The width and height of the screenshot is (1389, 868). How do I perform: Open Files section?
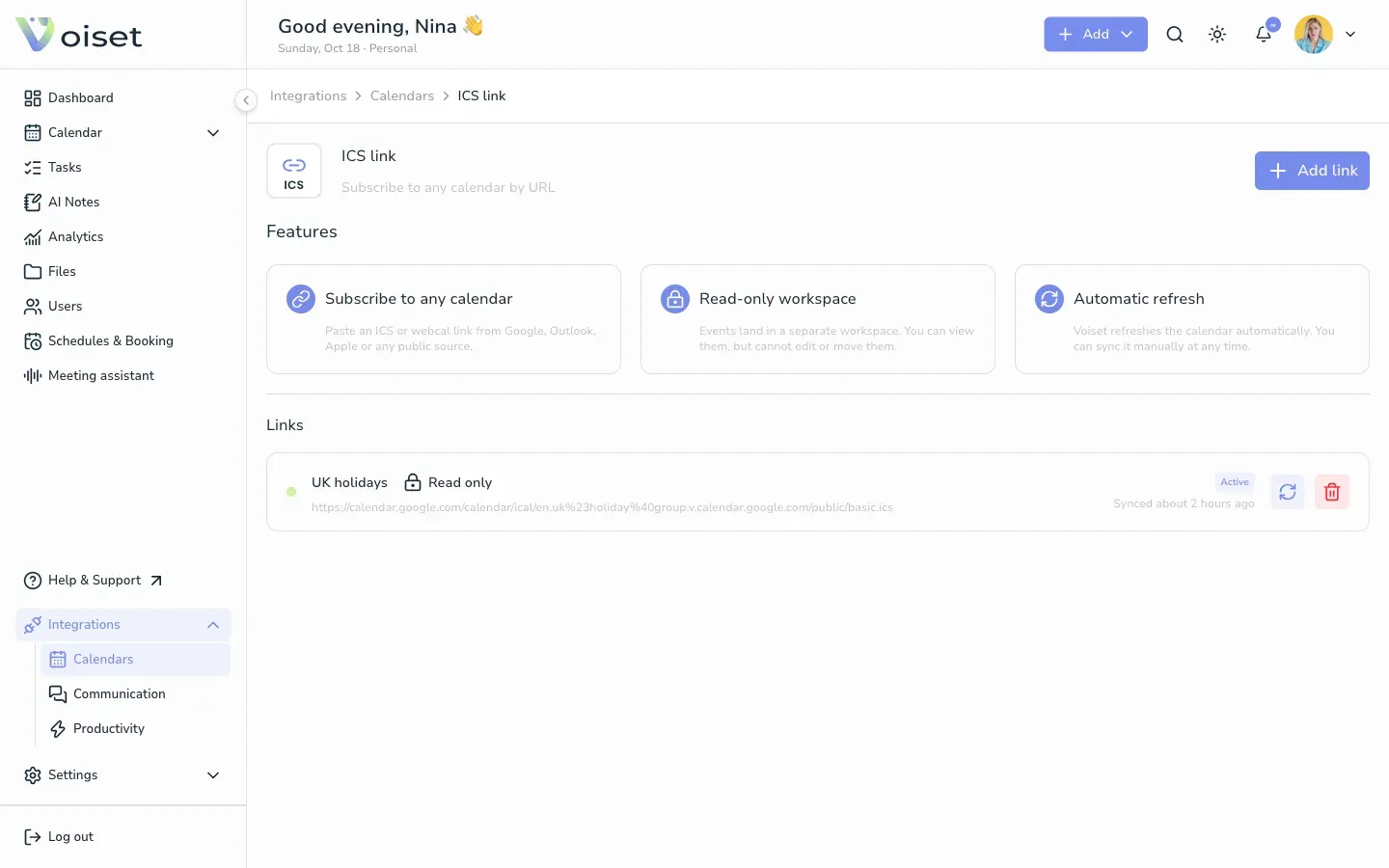pyautogui.click(x=123, y=271)
